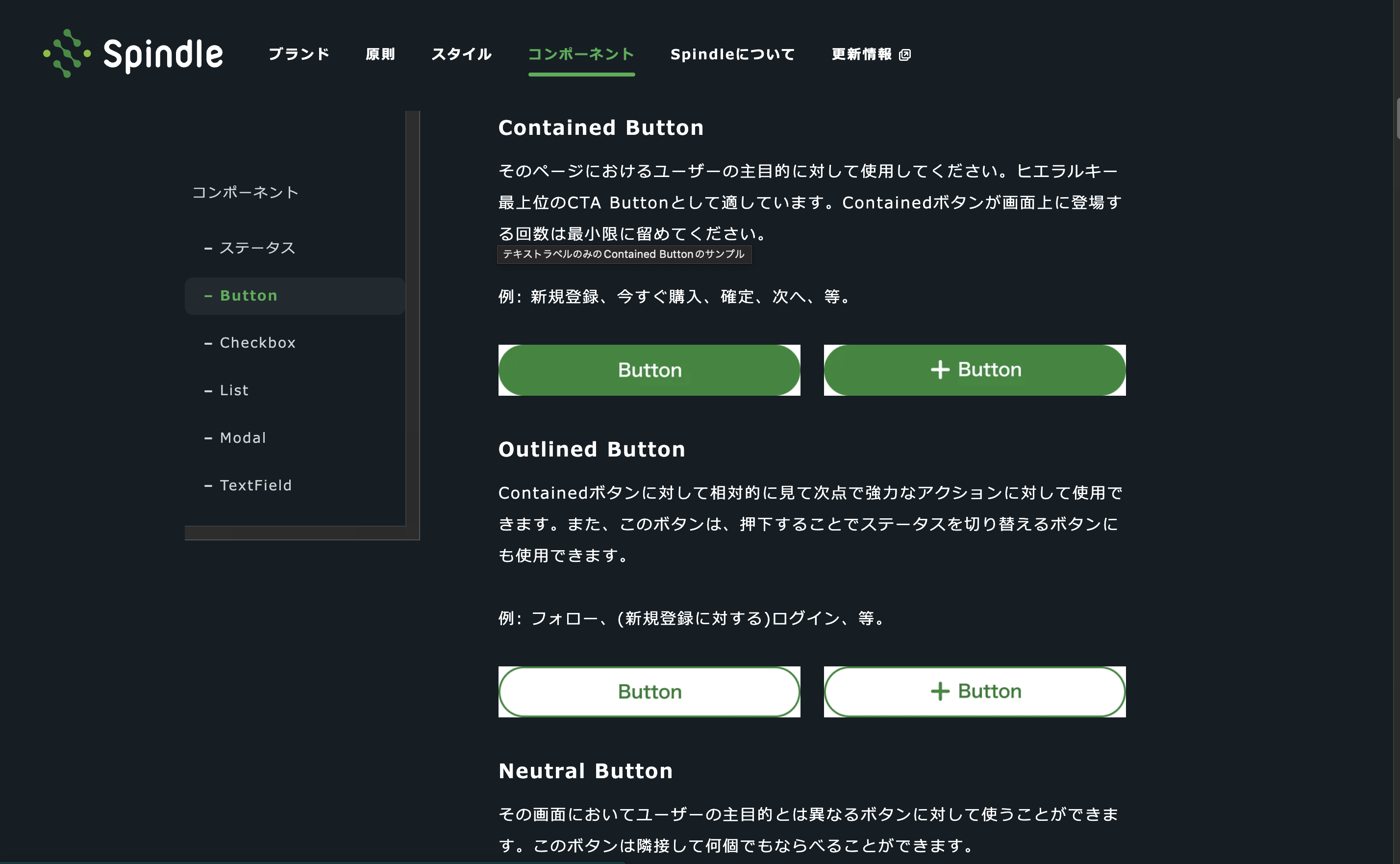Select the コンポーネント navigation tab
Viewport: 1400px width, 864px height.
(581, 54)
